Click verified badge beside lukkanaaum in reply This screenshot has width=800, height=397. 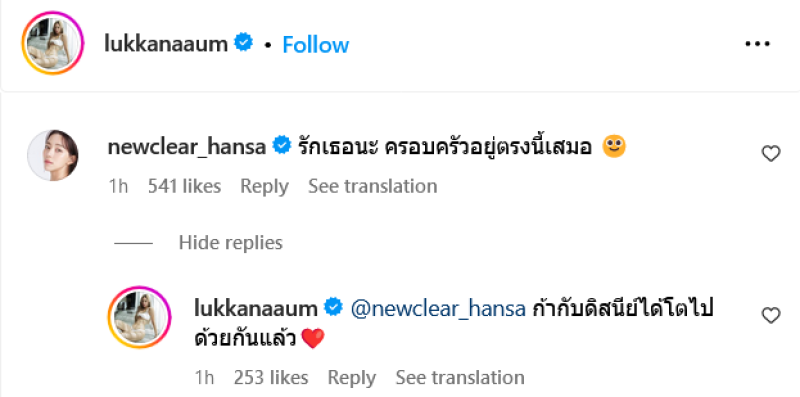[x=334, y=308]
